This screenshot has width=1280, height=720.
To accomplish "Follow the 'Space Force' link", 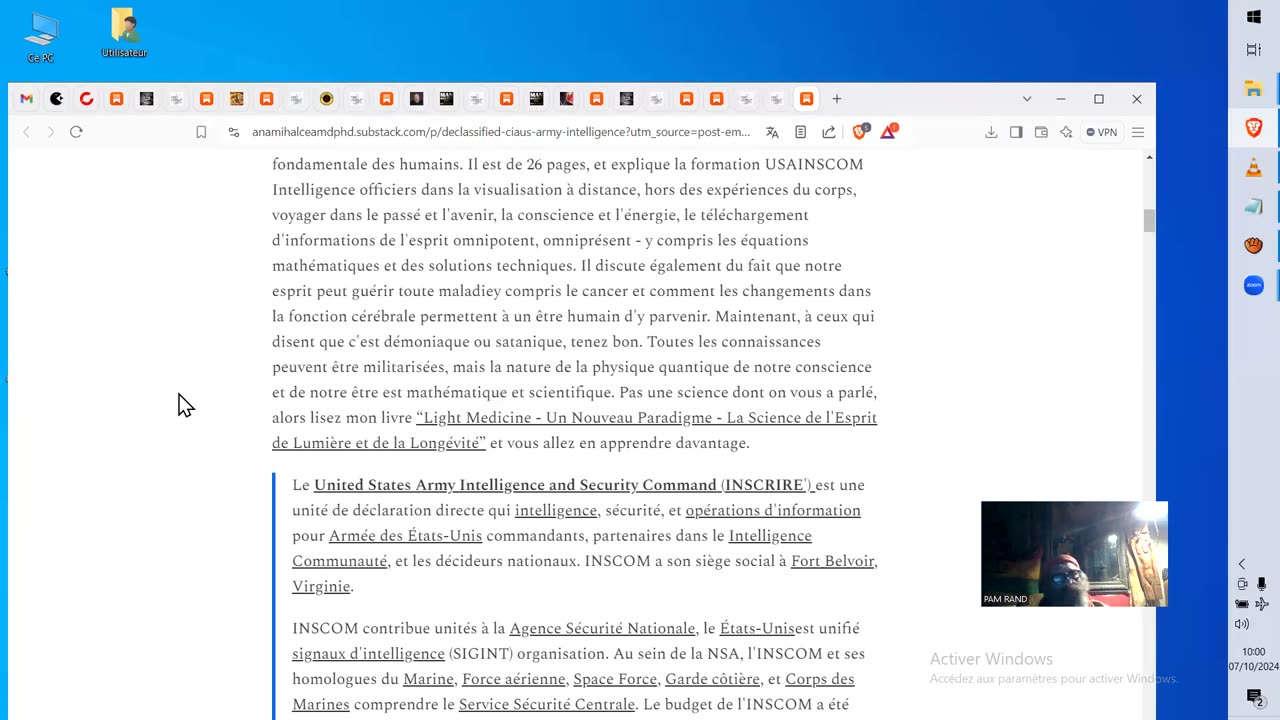I will (x=614, y=680).
